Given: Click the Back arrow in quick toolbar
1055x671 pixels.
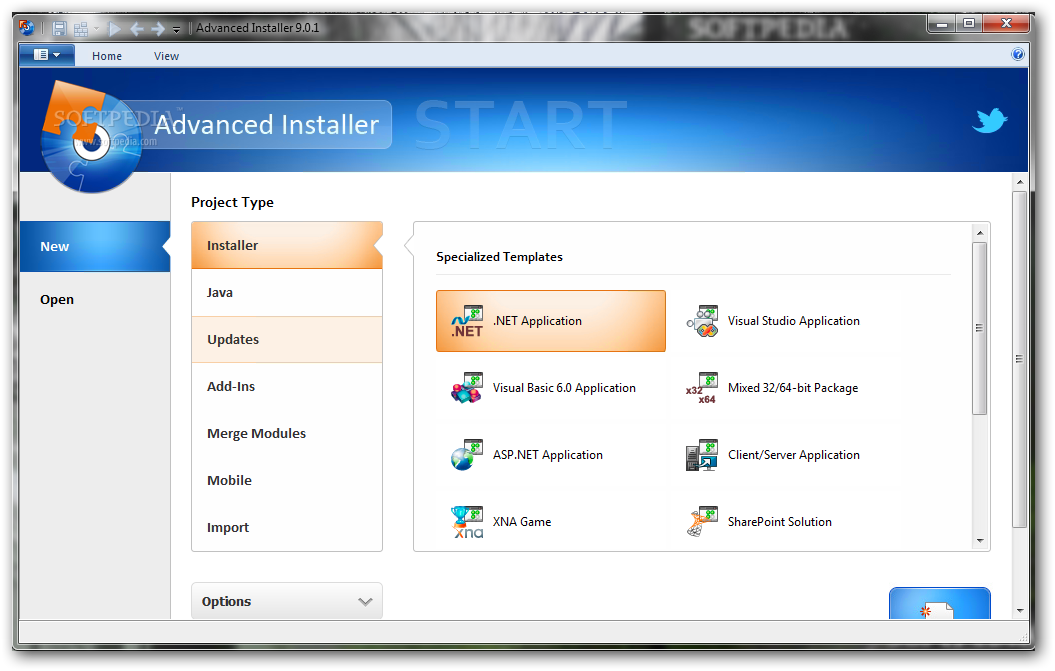Looking at the screenshot, I should pos(137,28).
